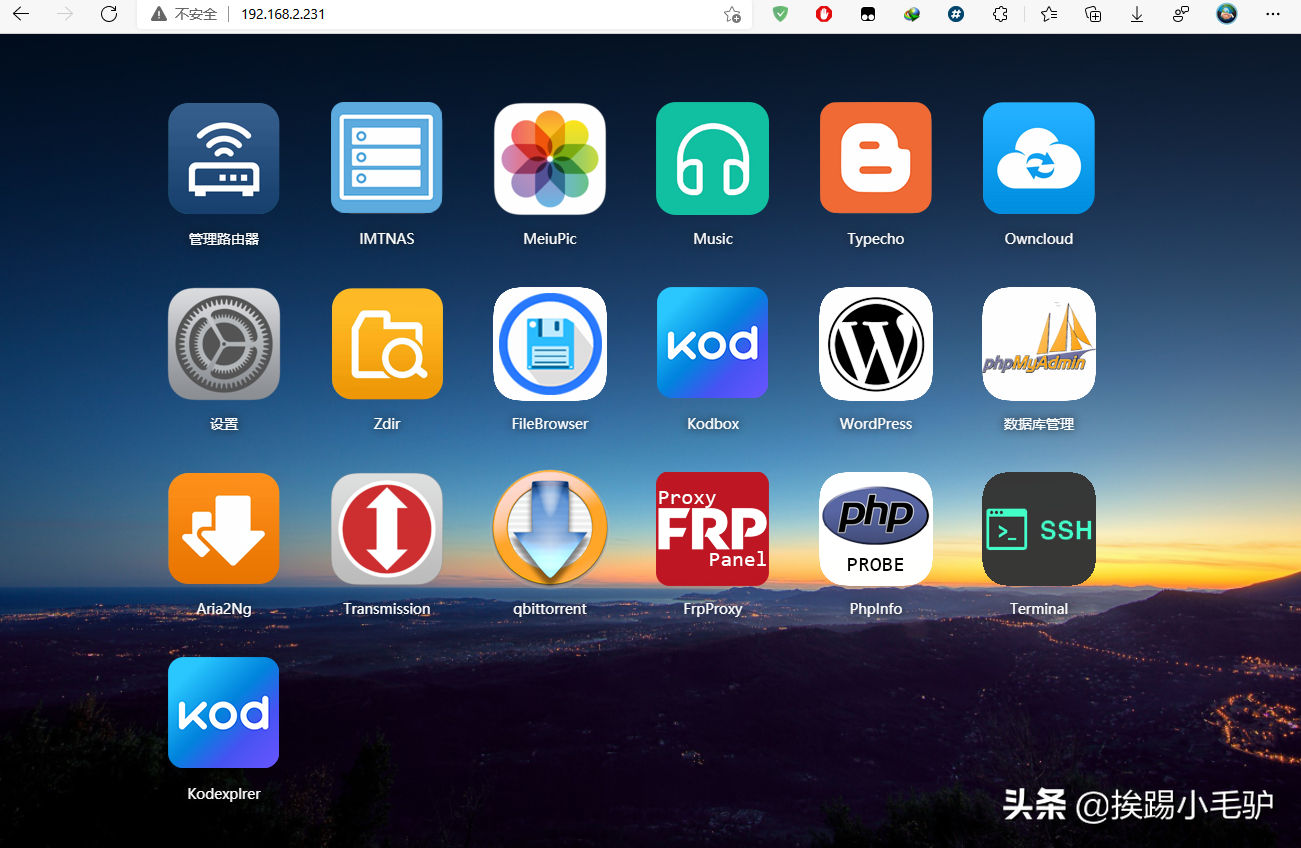Launch the SSH Terminal icon
This screenshot has width=1301, height=848.
pos(1039,528)
